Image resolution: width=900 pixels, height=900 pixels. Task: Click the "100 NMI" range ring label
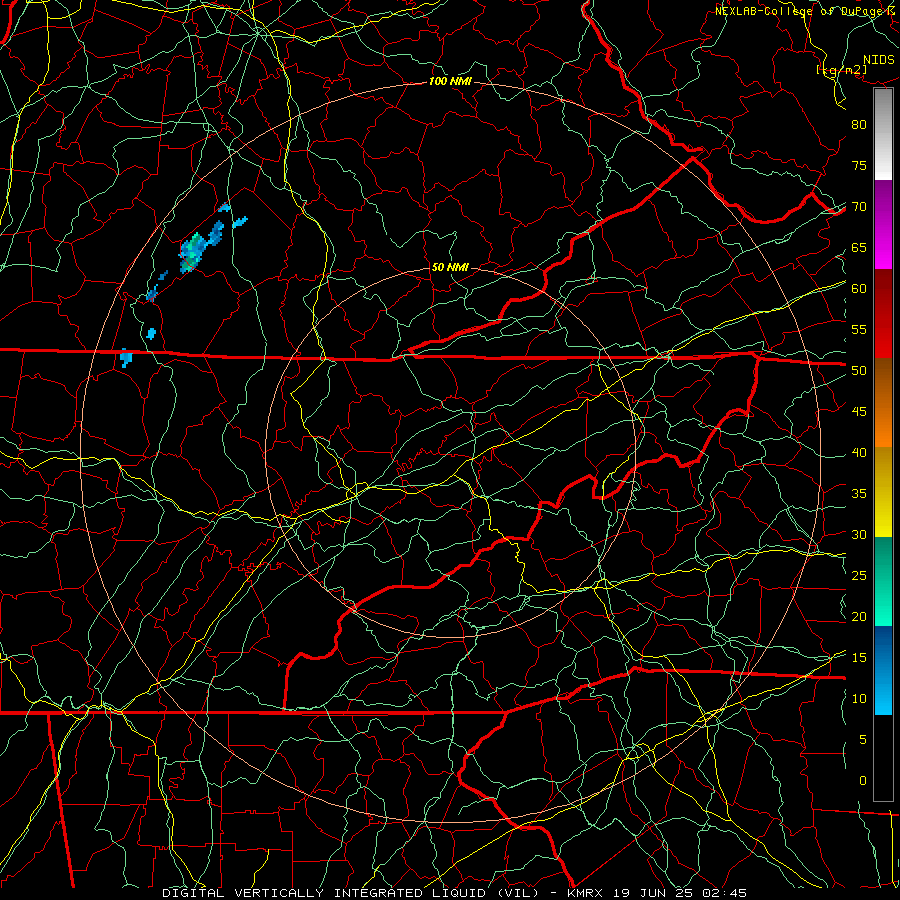pos(450,82)
